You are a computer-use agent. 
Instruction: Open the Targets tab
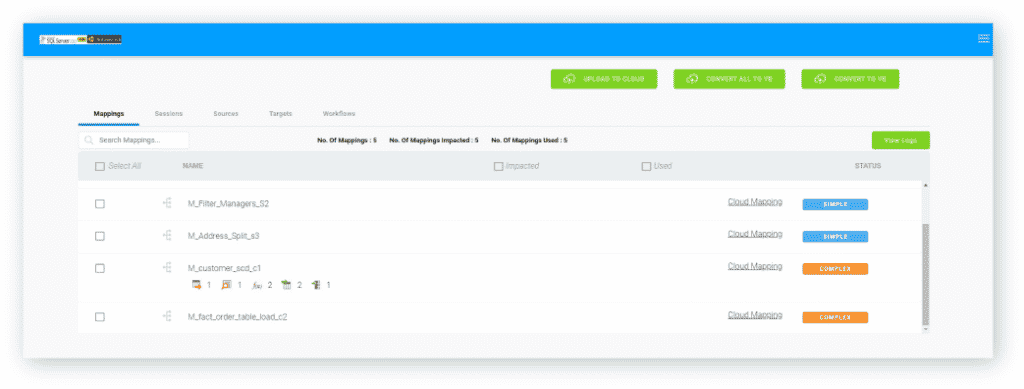[281, 114]
